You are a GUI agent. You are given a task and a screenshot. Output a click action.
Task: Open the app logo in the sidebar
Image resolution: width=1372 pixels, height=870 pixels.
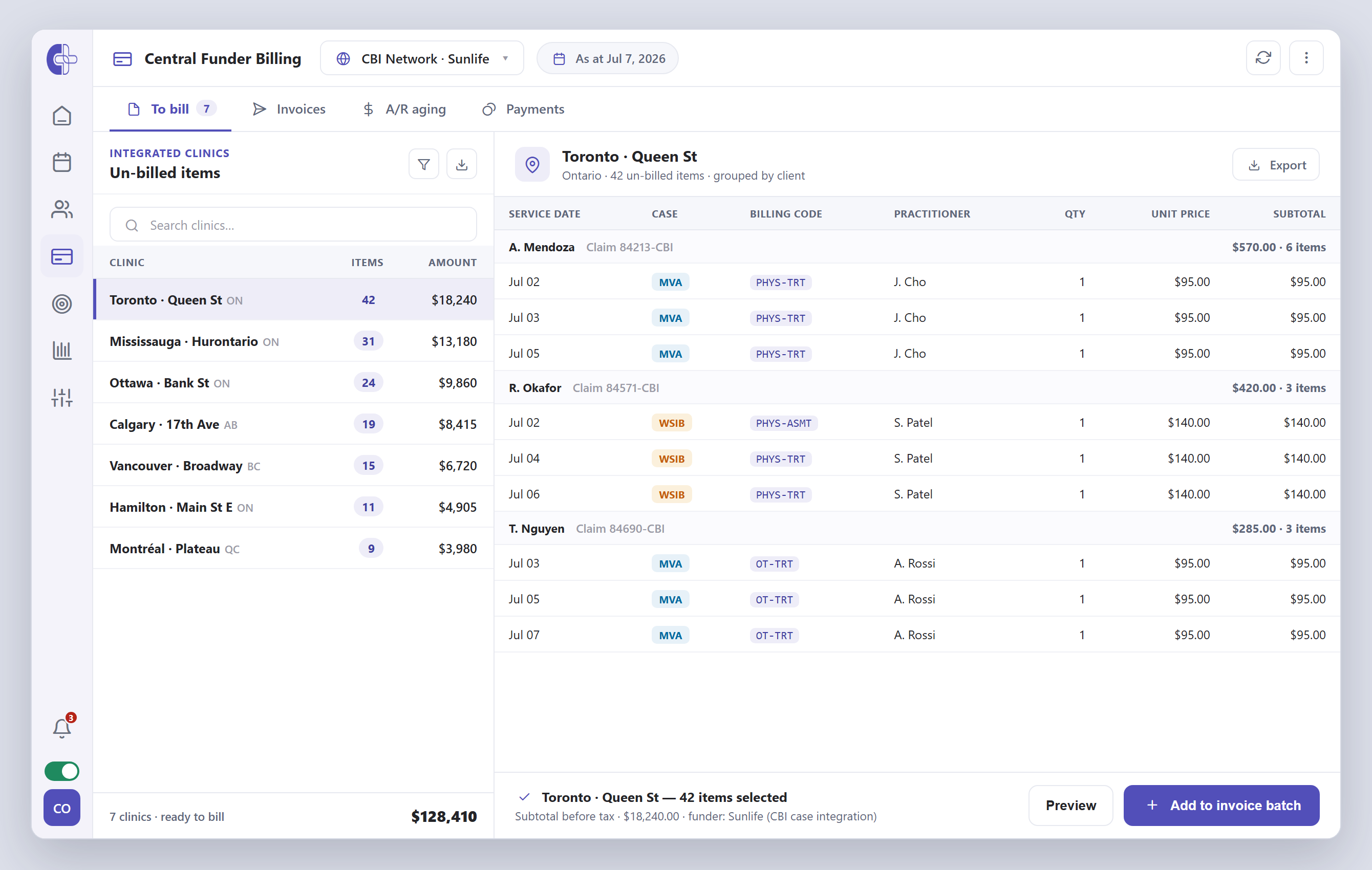click(x=61, y=59)
